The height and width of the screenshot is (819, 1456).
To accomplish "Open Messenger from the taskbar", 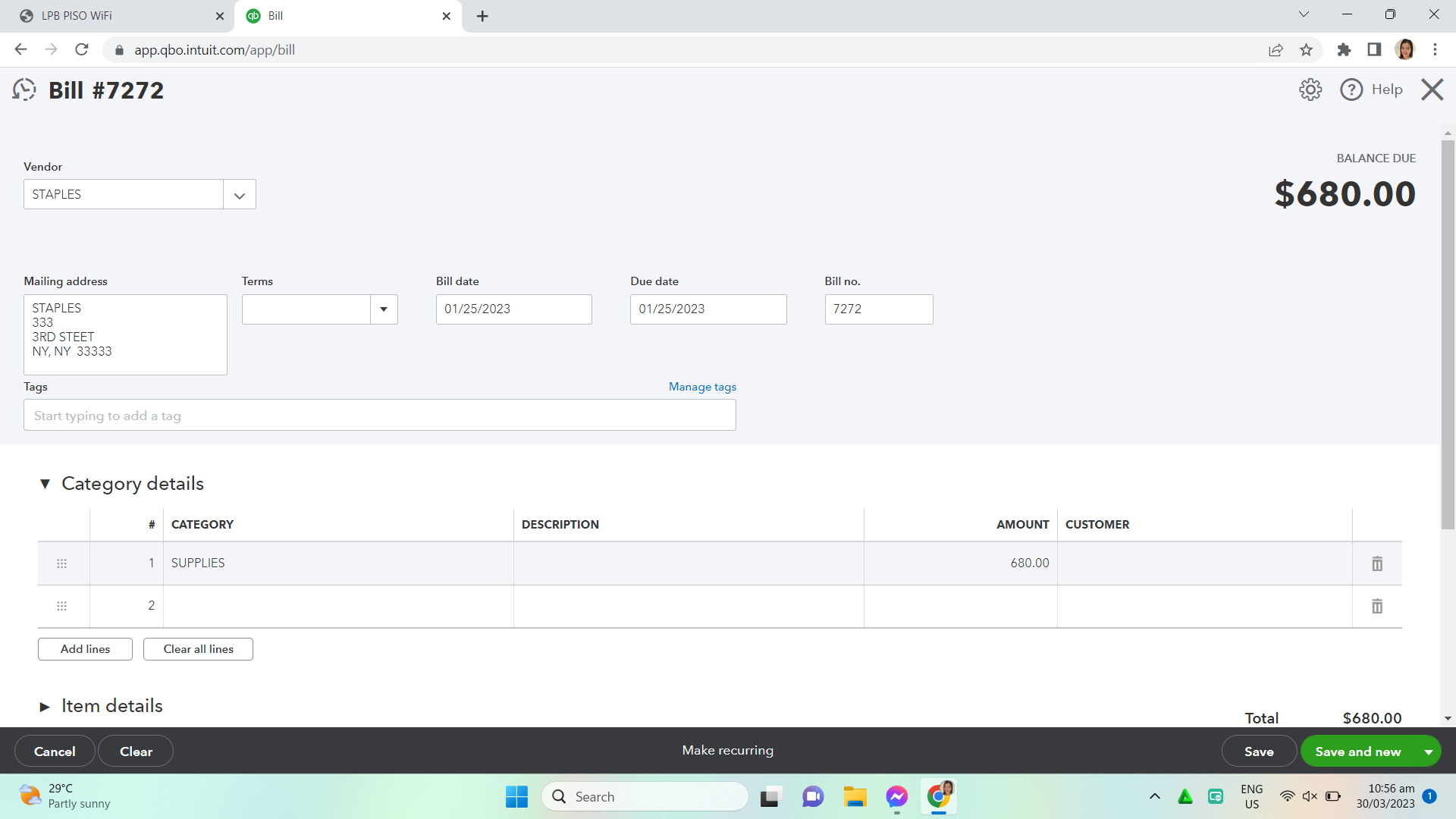I will [x=896, y=796].
